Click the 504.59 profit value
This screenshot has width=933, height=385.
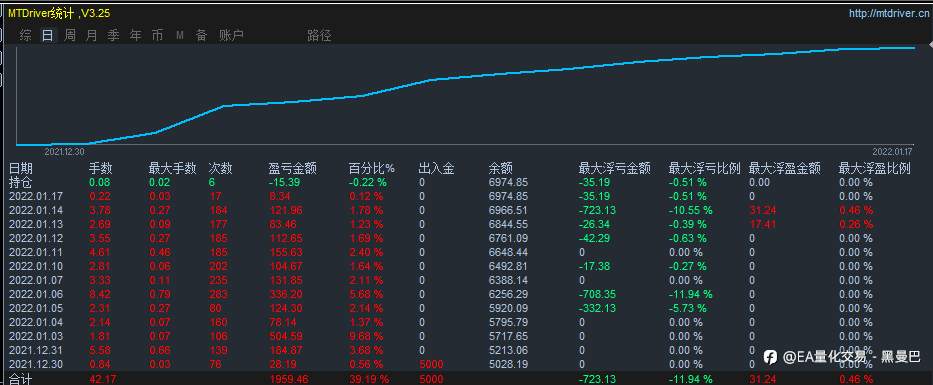click(286, 336)
